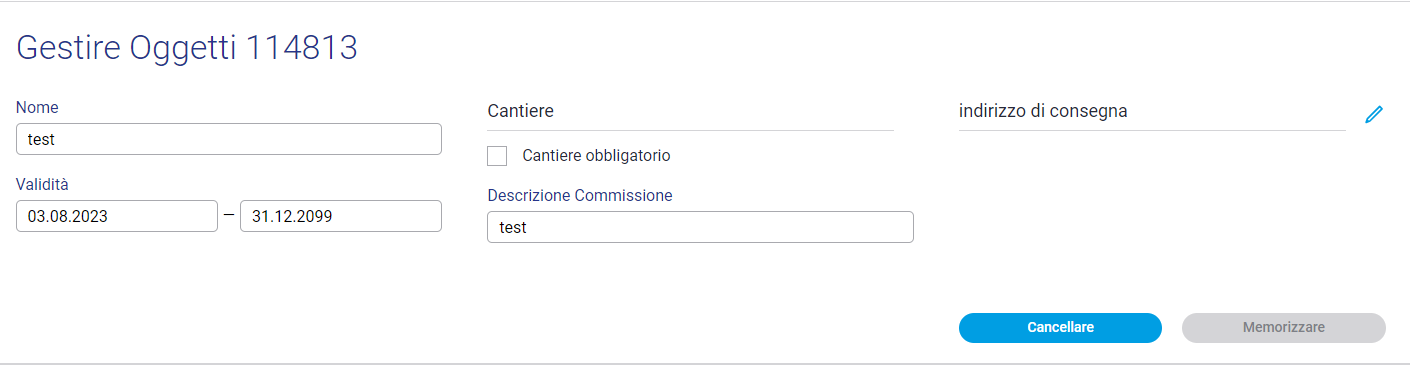Viewport: 1410px width, 380px height.
Task: Click the indirizzo di consegna heading
Action: tap(1043, 111)
